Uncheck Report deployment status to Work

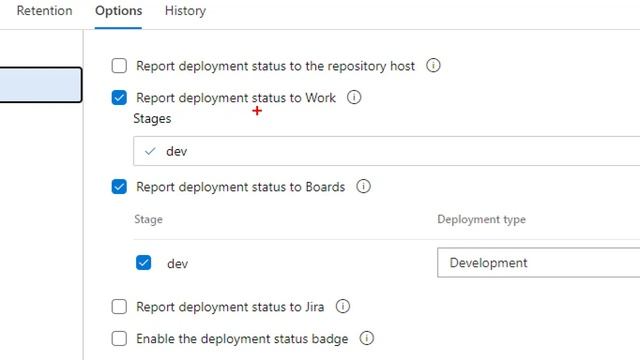point(119,98)
